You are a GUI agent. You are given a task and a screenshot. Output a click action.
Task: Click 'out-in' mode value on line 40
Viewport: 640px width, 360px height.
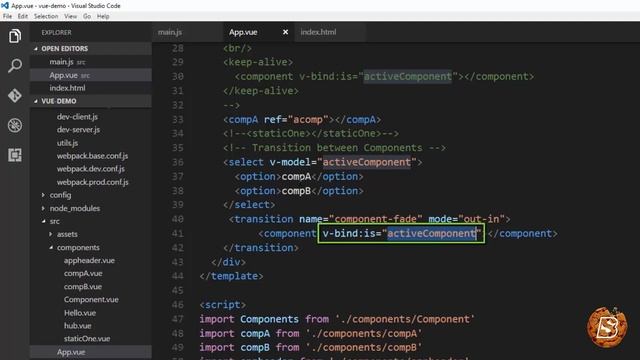(482, 219)
